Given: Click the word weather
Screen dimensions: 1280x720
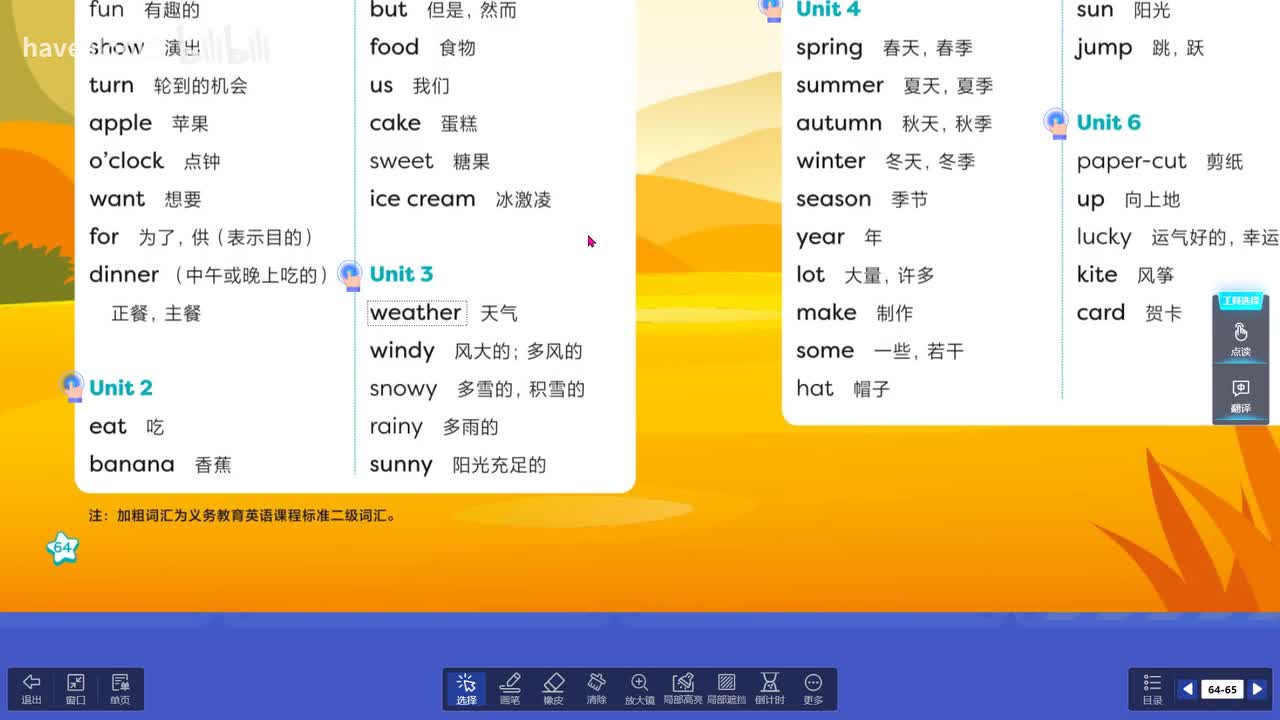Looking at the screenshot, I should click(x=415, y=313).
